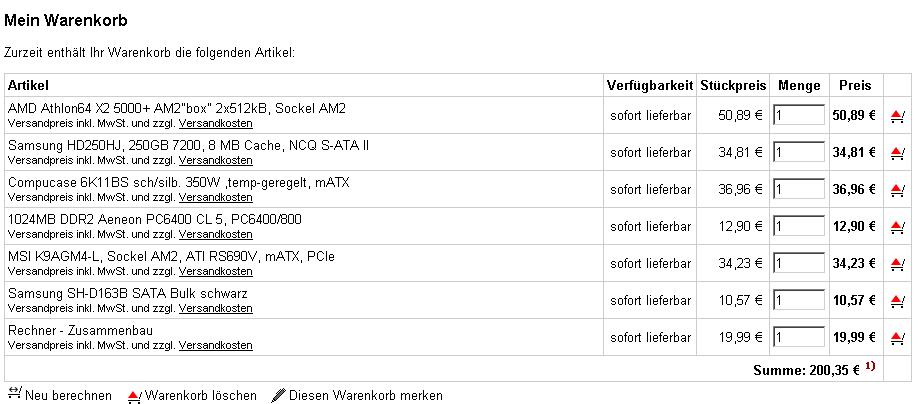
Task: Remove Samsung SH-D163B drive cart icon
Action: (896, 301)
